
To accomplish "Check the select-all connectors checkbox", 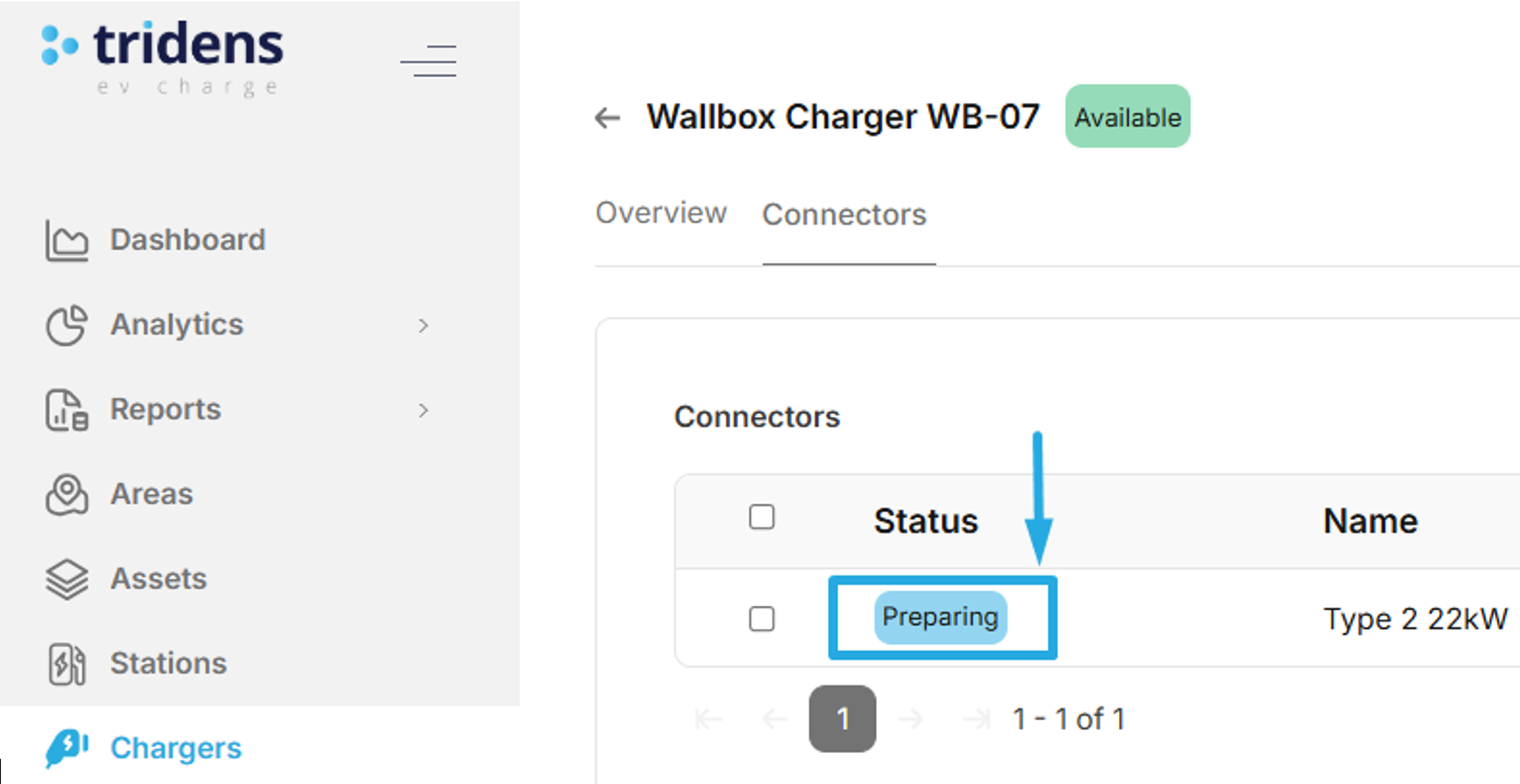I will 762,517.
